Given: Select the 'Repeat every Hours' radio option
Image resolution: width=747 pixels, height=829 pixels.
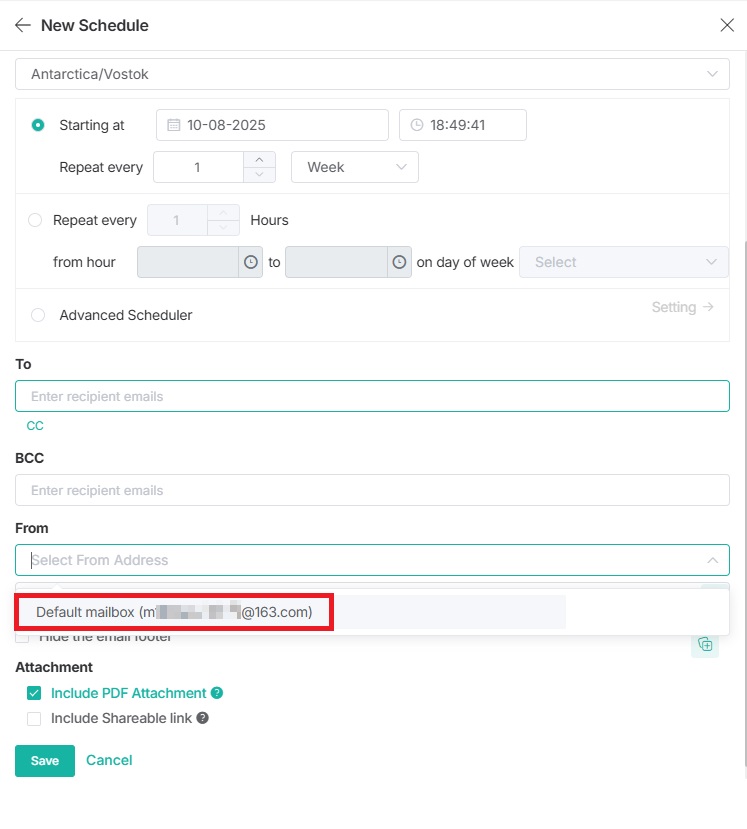Looking at the screenshot, I should [37, 220].
